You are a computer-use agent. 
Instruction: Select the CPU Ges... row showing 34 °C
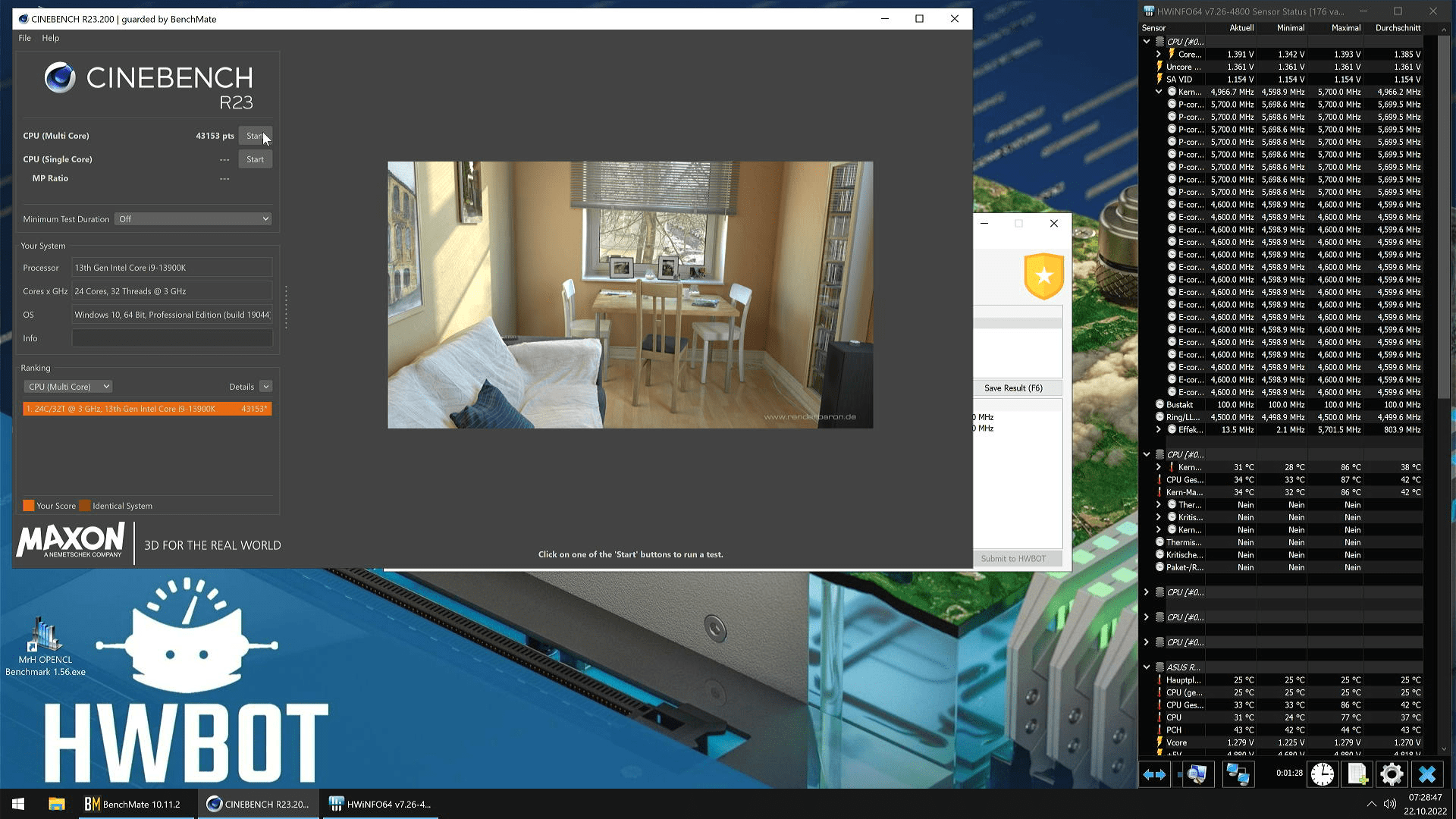[1282, 480]
